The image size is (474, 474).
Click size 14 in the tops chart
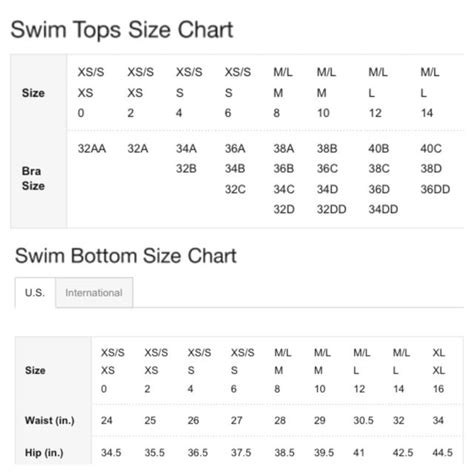(427, 113)
